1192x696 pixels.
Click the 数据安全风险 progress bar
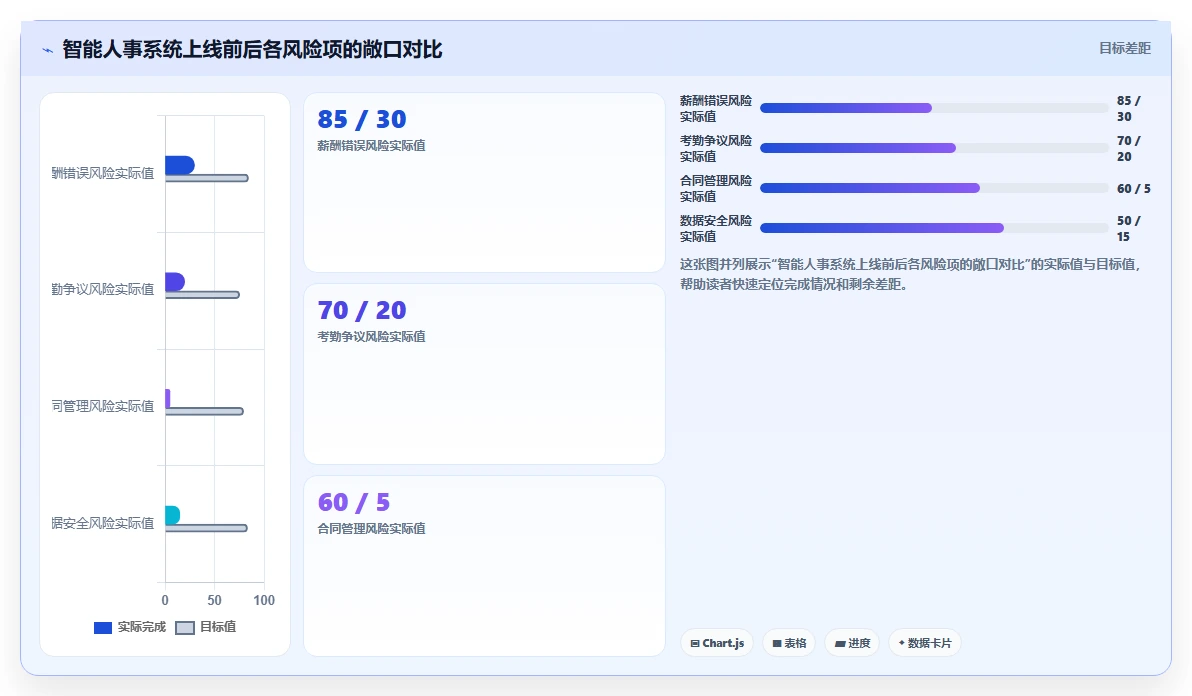pos(934,228)
